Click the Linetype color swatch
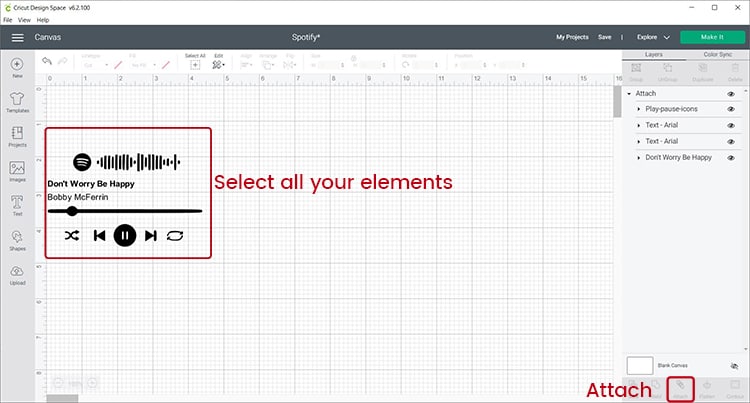The image size is (750, 403). click(x=118, y=65)
